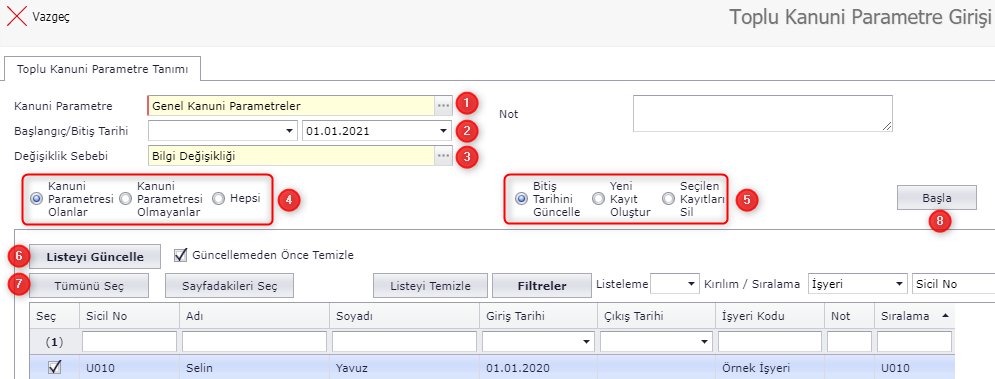Select the Hepsi radio button
This screenshot has height=379, width=995.
218,199
